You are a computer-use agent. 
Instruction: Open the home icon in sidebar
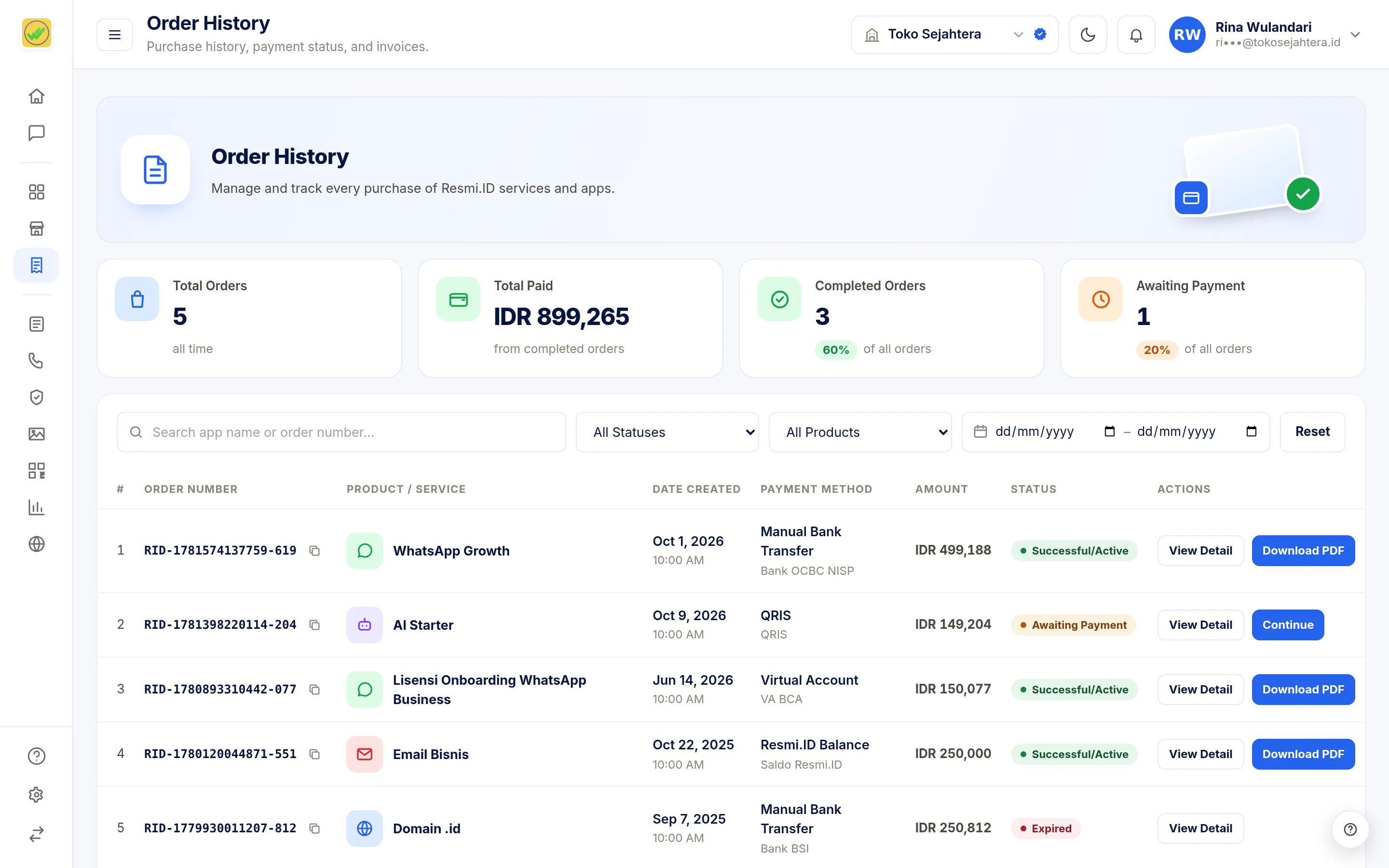[36, 96]
